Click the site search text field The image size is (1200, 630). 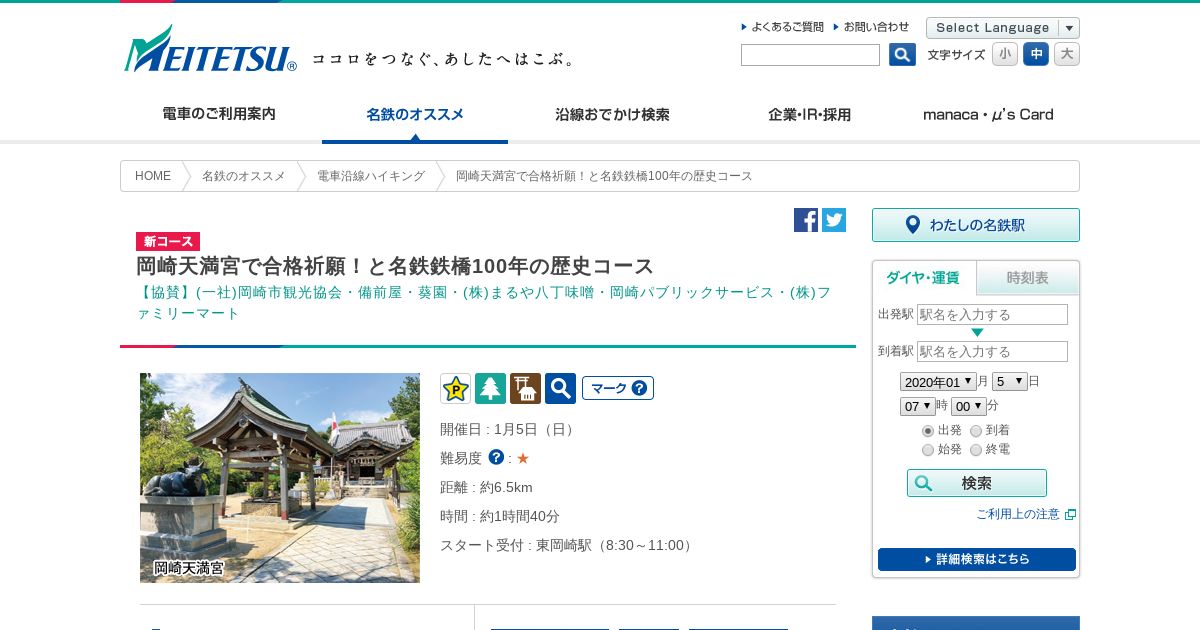pos(810,55)
